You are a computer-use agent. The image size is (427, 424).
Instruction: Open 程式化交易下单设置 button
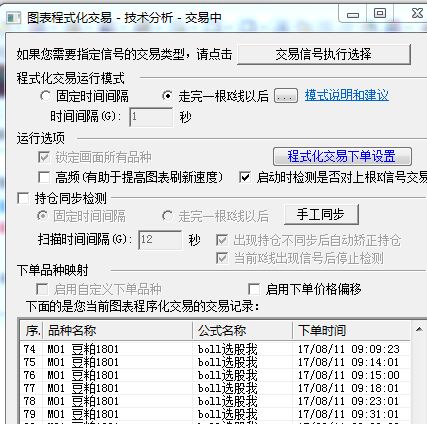click(x=342, y=156)
